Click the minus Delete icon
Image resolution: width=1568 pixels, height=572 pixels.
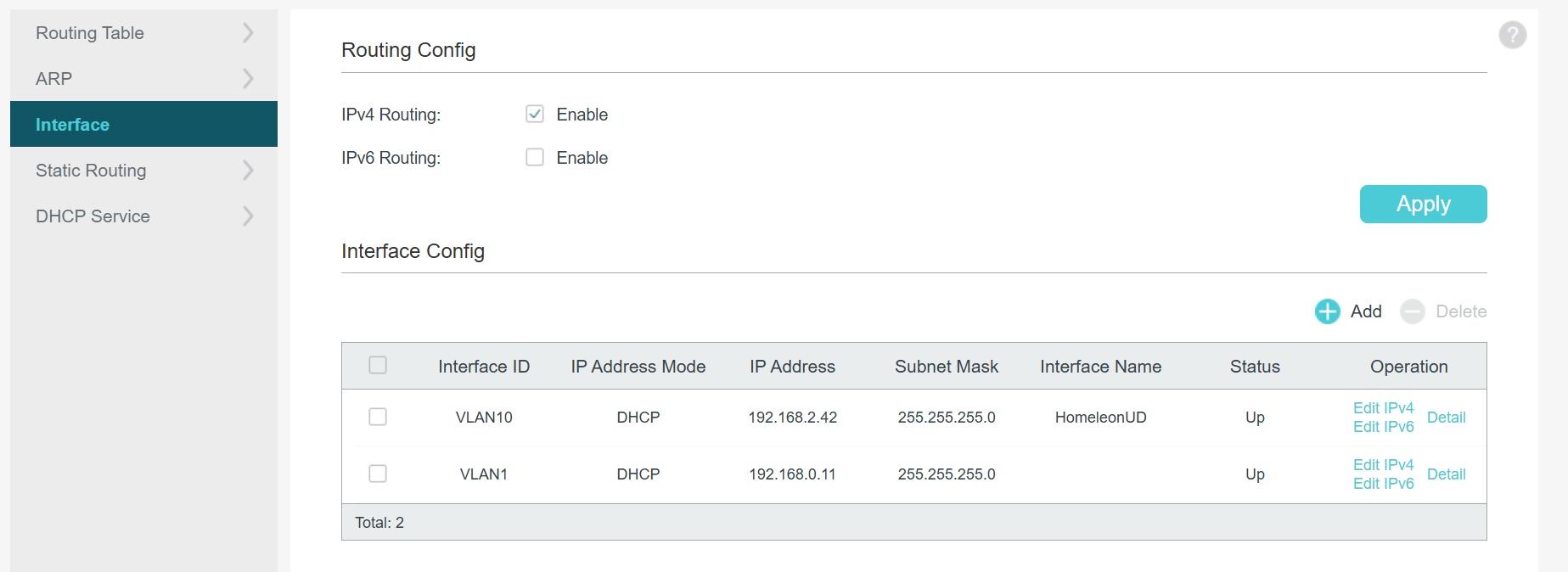click(x=1413, y=311)
